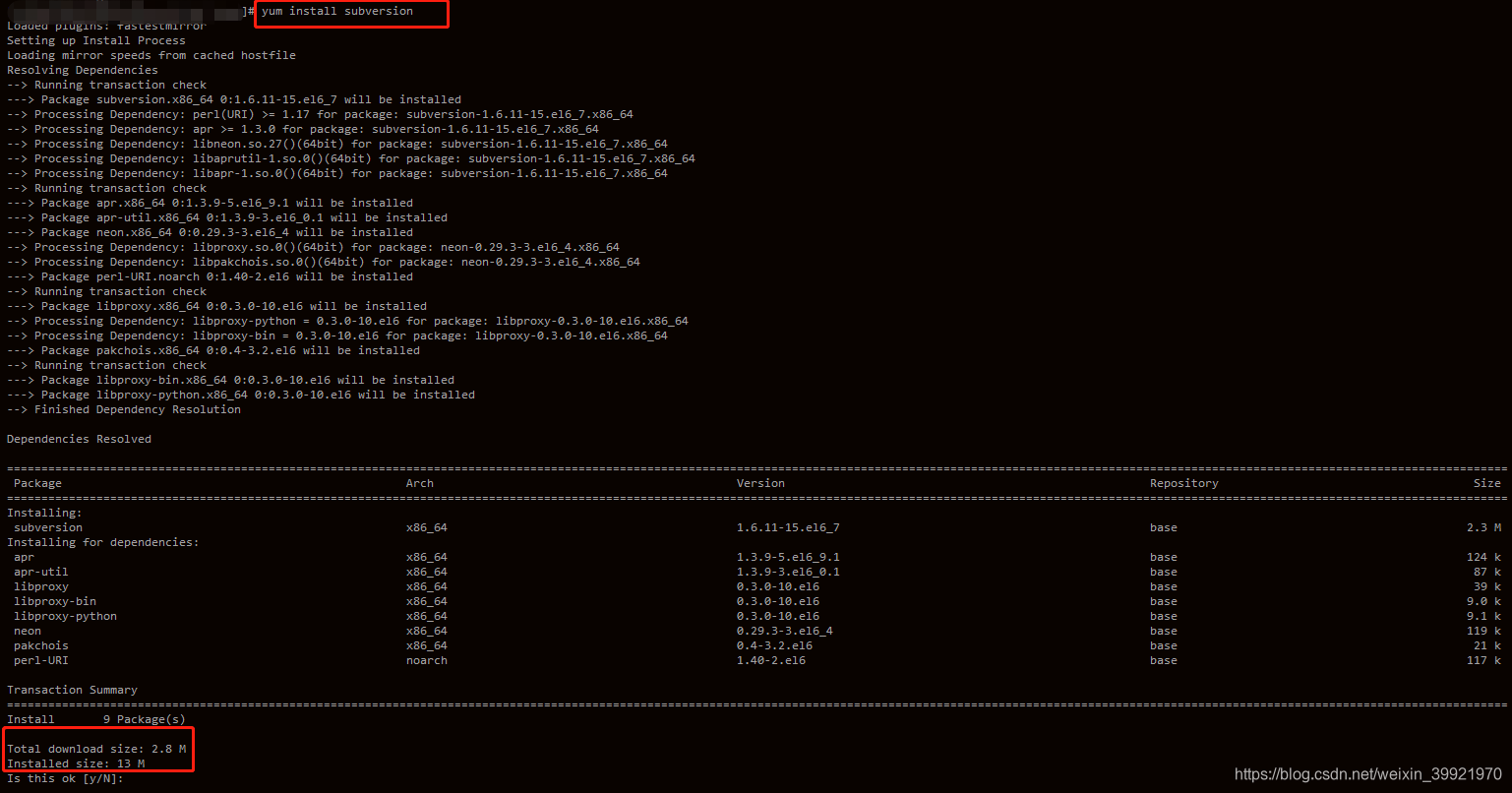The image size is (1512, 793).
Task: Click the '9.0 k' size value
Action: pos(1483,601)
